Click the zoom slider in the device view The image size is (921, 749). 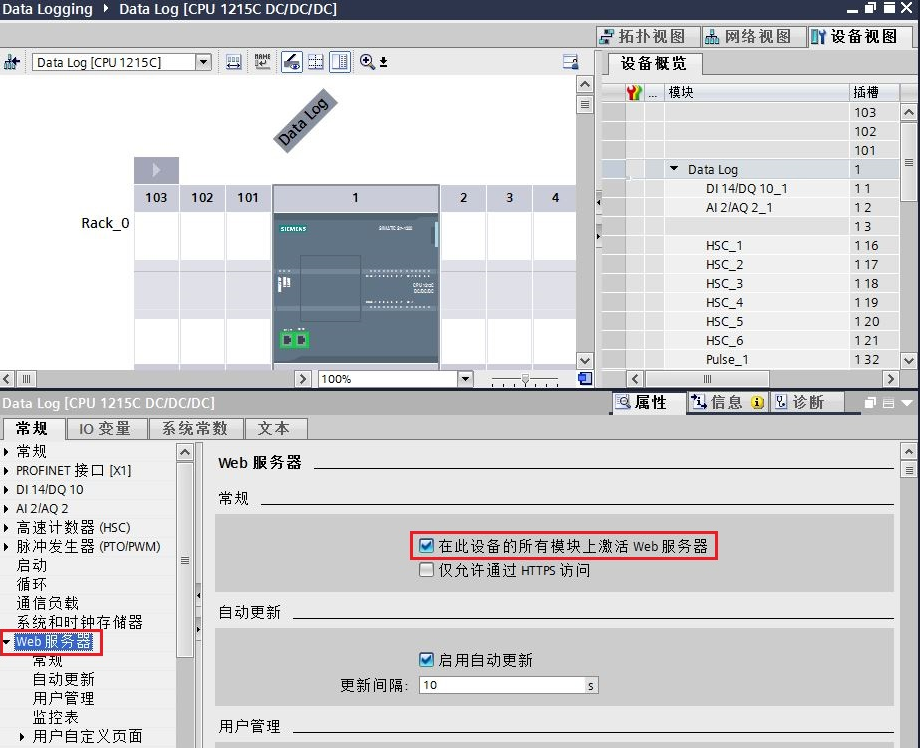point(524,379)
